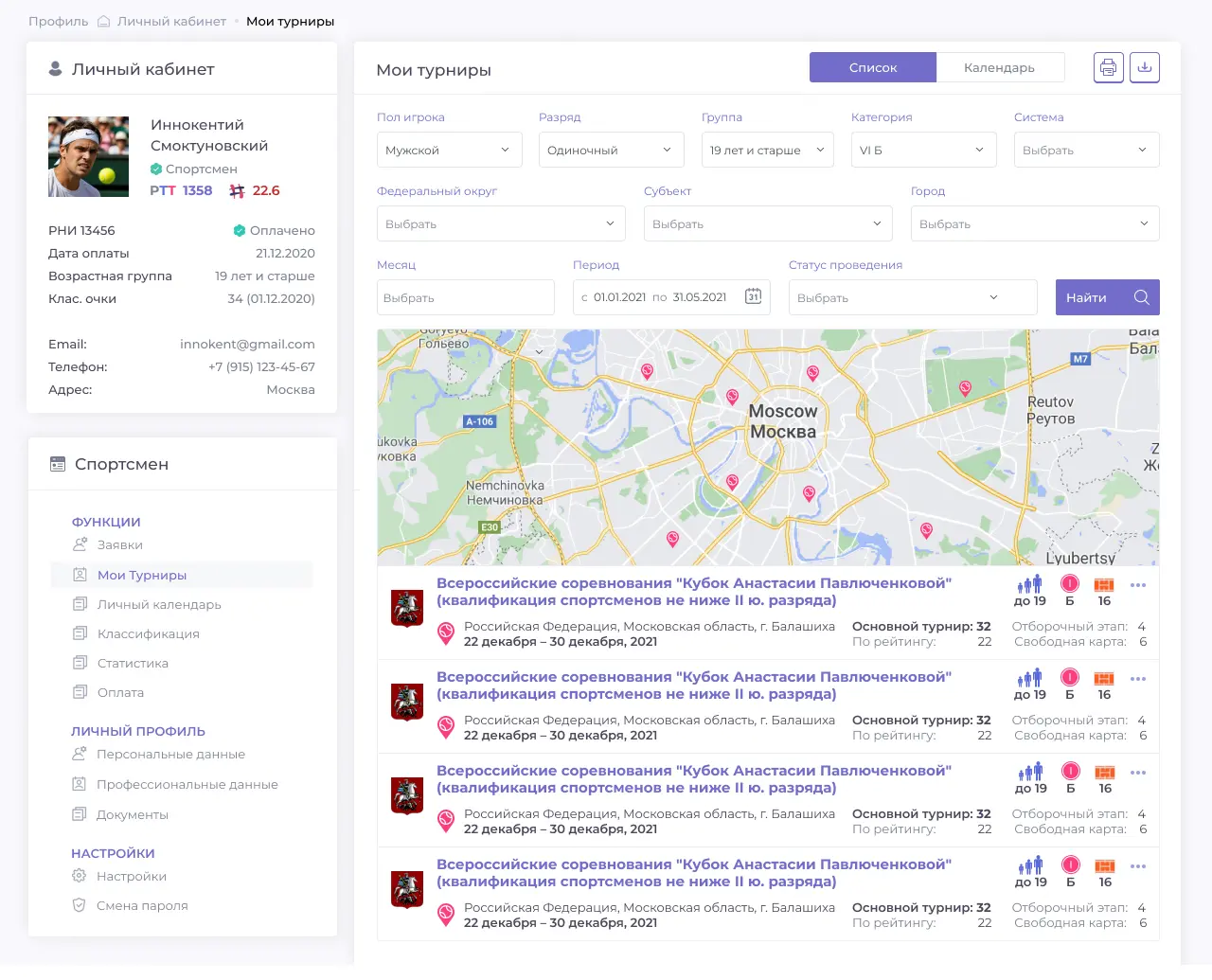Open the Федеральный округ dropdown

click(x=501, y=223)
